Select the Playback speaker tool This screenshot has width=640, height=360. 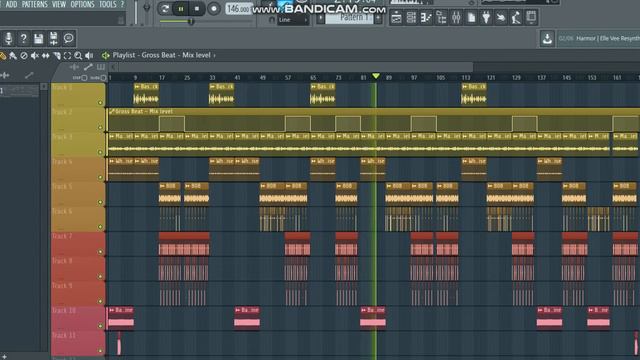click(89, 56)
